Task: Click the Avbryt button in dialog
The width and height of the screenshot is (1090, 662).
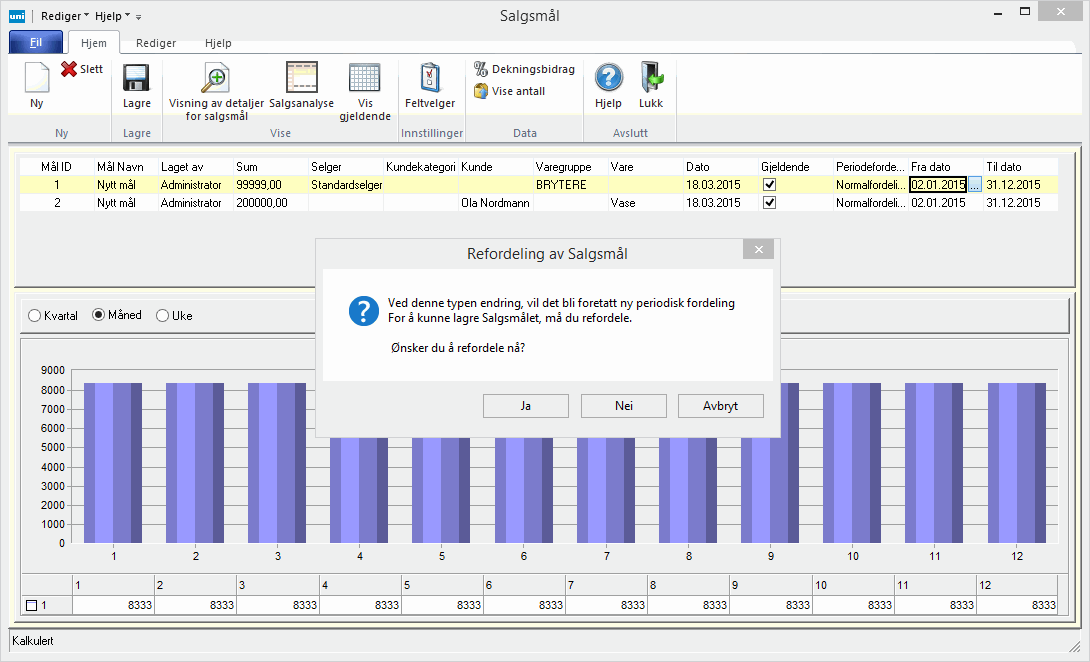Action: click(x=720, y=406)
